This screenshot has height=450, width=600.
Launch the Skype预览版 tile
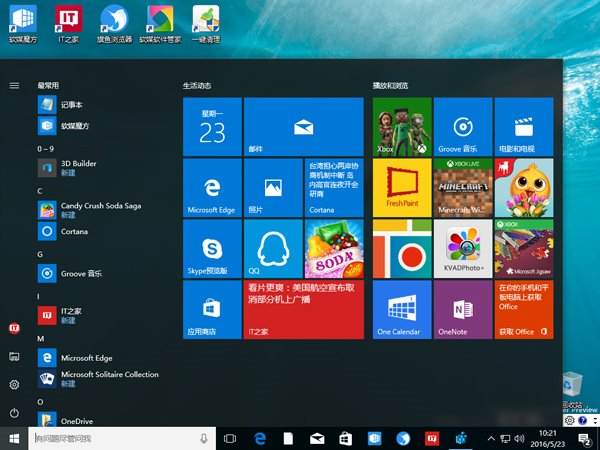point(212,248)
